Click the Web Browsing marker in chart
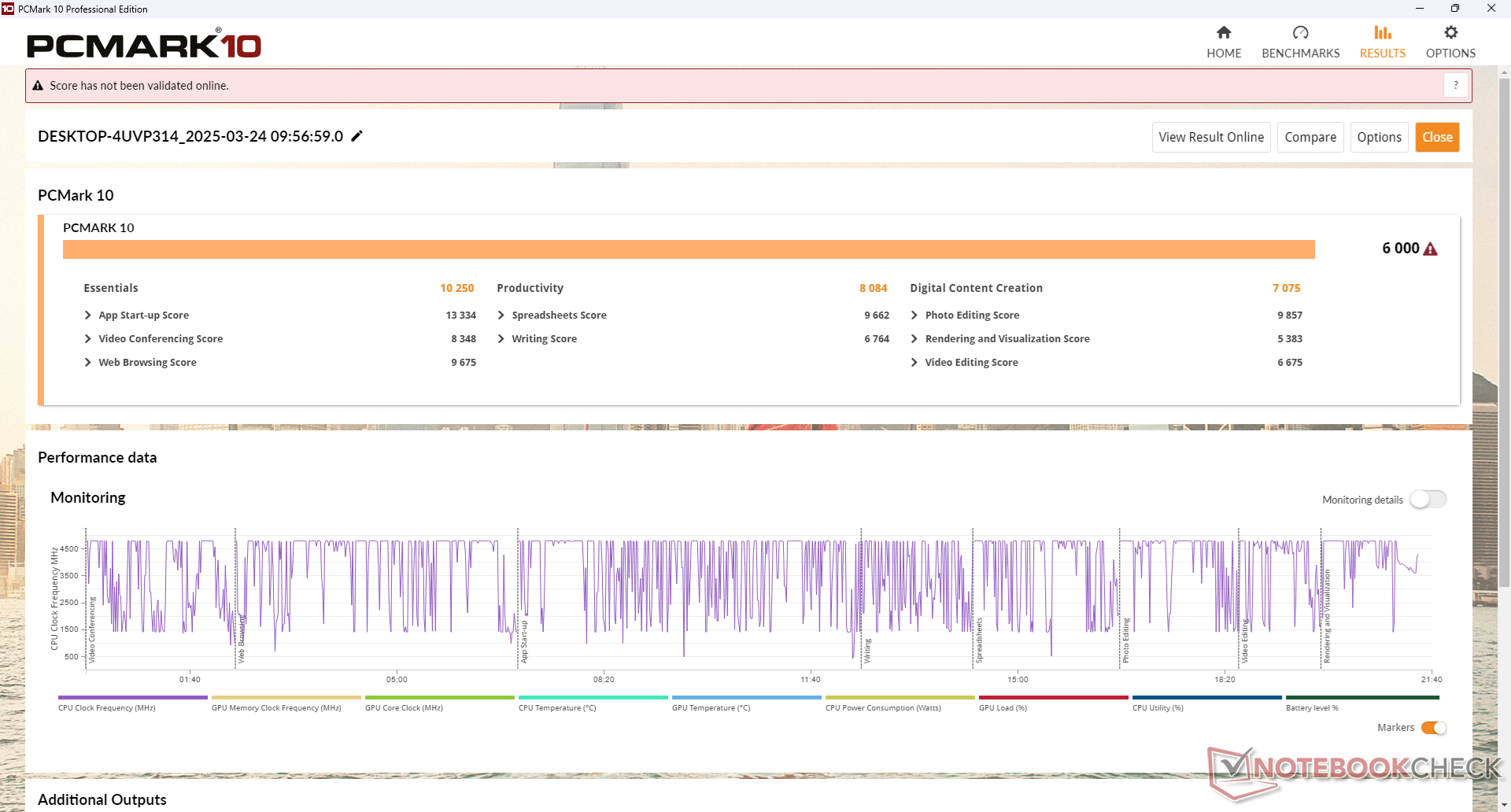1511x812 pixels. (x=242, y=639)
